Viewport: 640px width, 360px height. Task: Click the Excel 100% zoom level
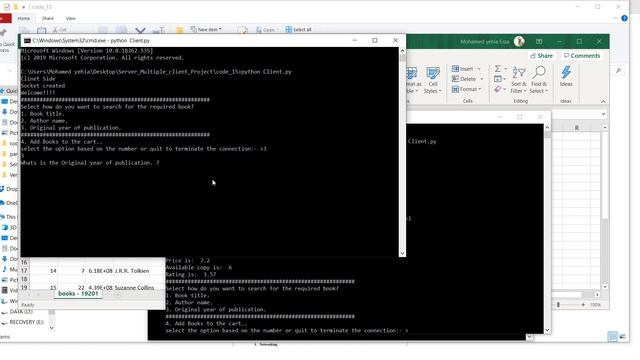(x=595, y=305)
